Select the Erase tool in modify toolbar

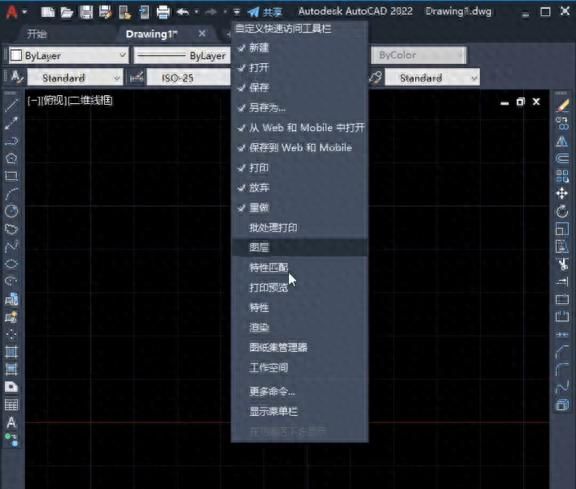tap(562, 105)
